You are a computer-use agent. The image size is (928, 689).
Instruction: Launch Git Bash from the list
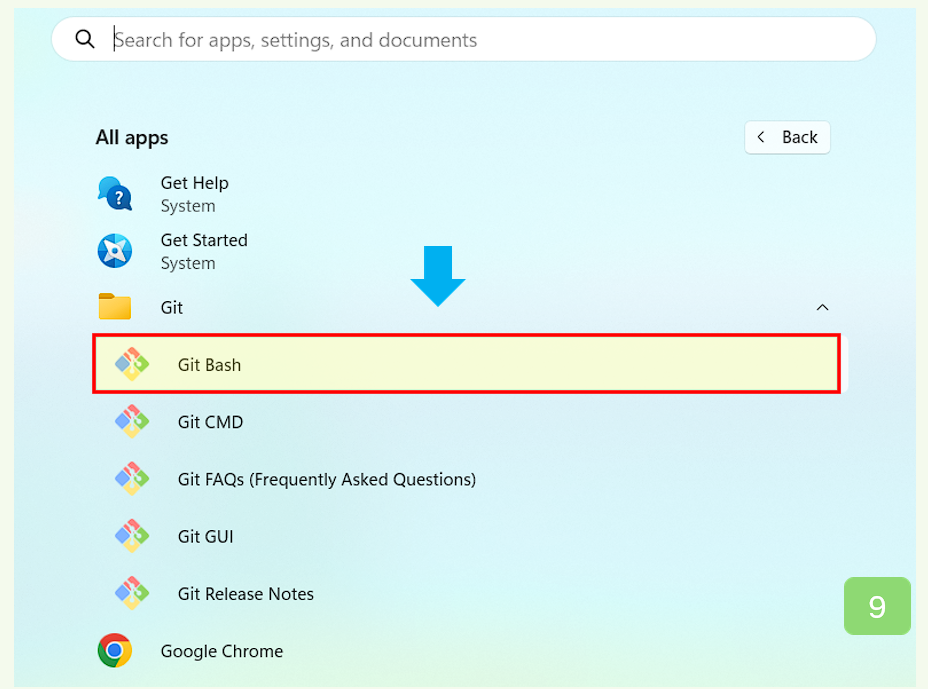[x=466, y=364]
